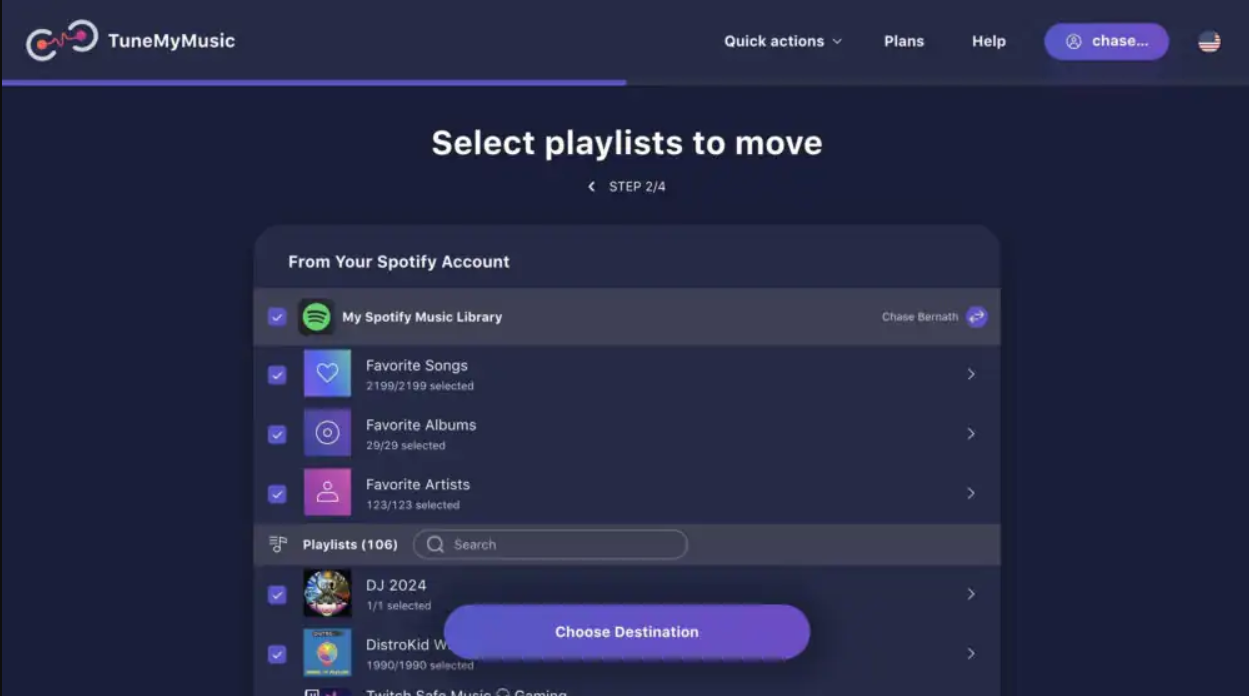Screen dimensions: 1249x696
Task: Open the Quick actions dropdown
Action: tap(783, 41)
